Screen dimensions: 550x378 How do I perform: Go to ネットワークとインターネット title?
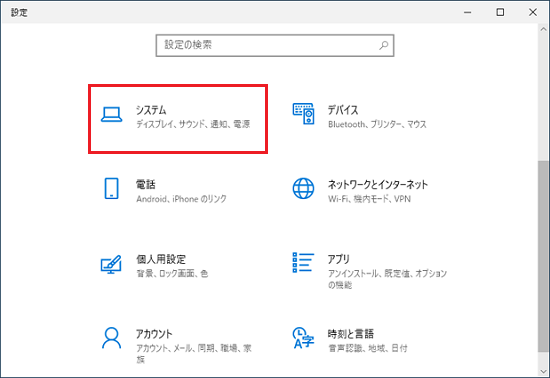[x=378, y=184]
